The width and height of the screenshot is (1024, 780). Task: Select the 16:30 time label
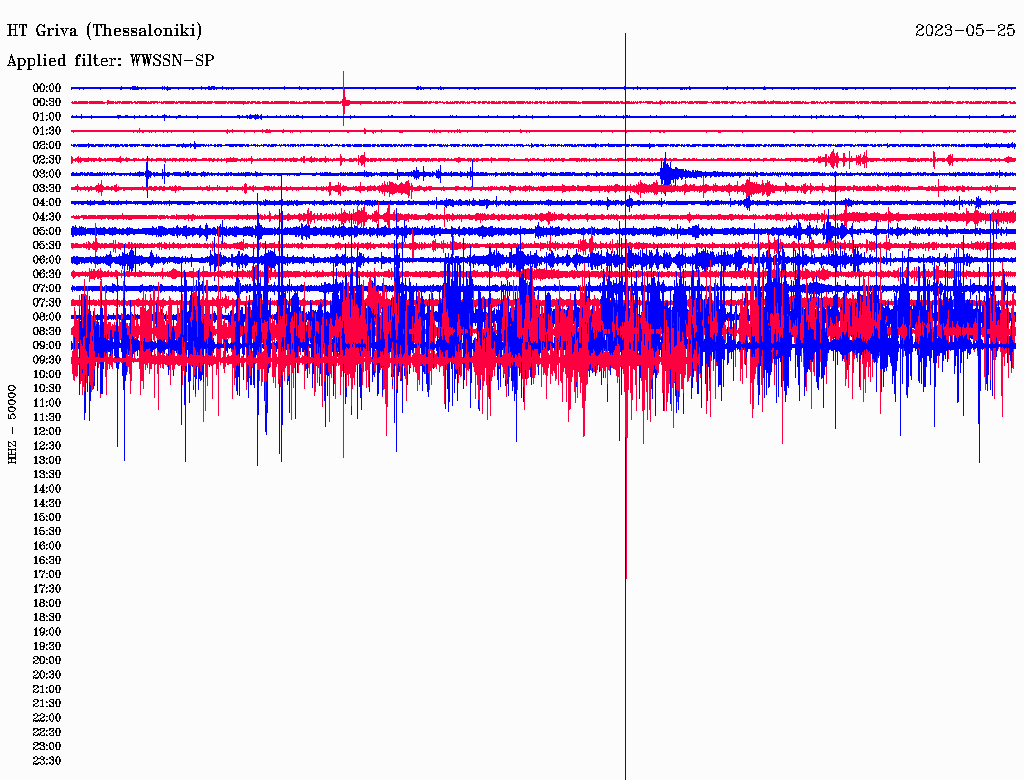pyautogui.click(x=47, y=561)
